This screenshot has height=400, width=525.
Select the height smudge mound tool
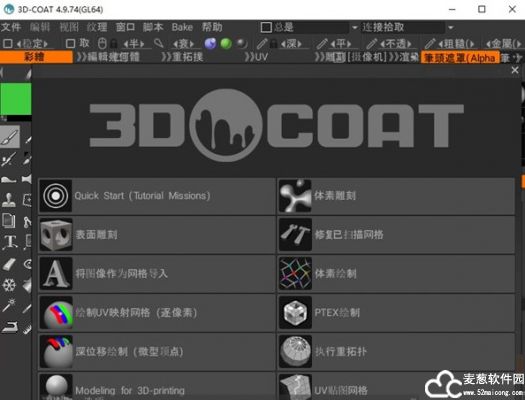click(9, 179)
